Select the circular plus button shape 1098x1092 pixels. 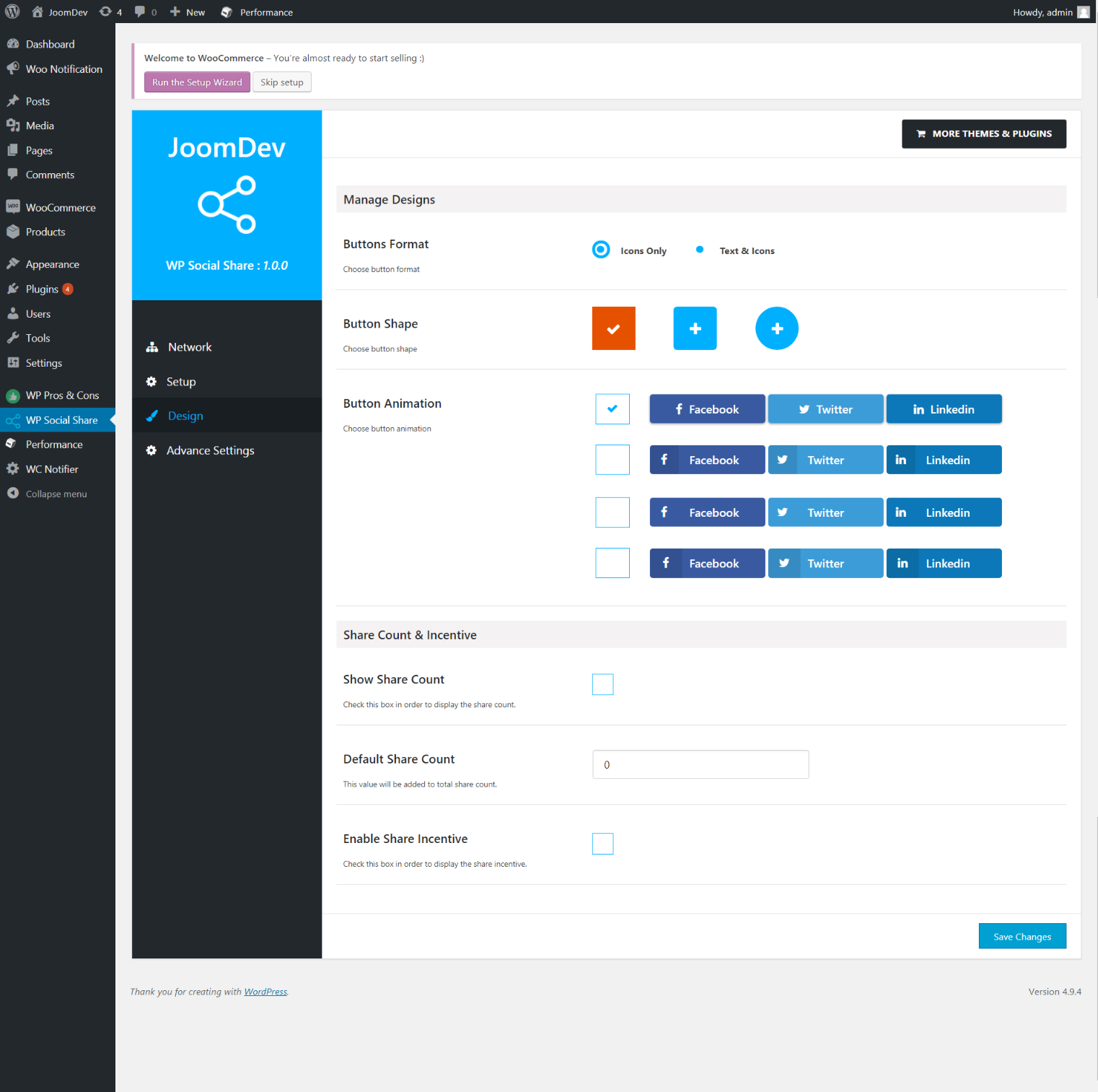[x=777, y=328]
